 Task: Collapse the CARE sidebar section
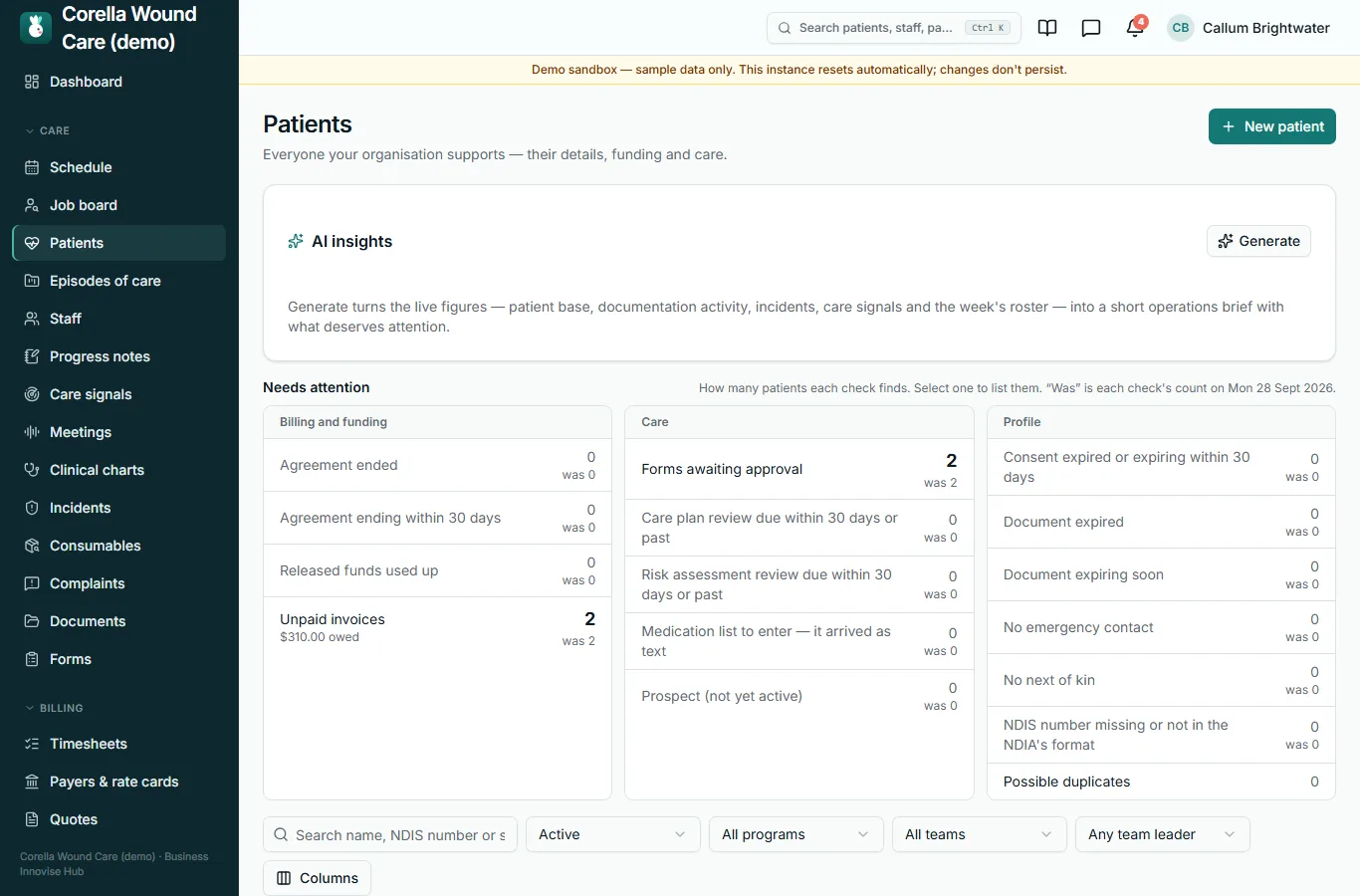click(x=47, y=130)
